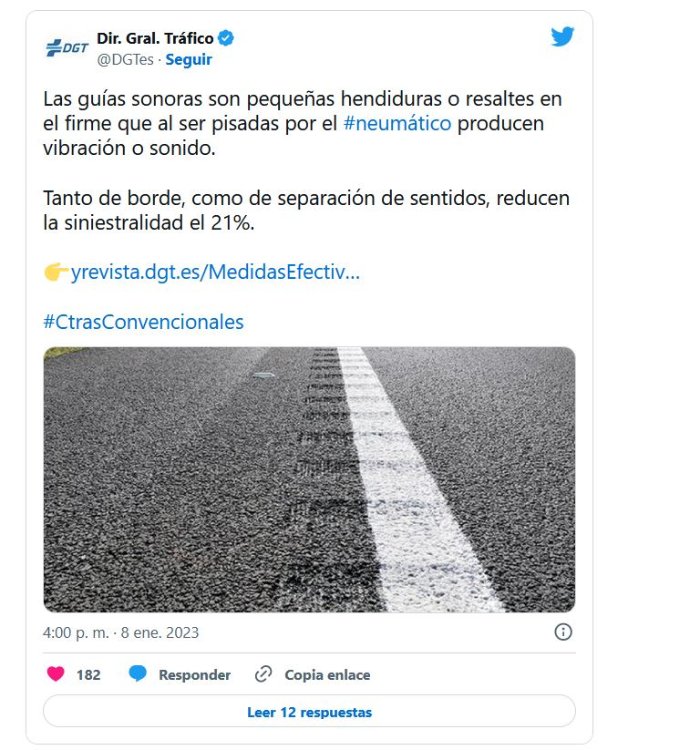The width and height of the screenshot is (690, 750).
Task: Follow DGT with Seguir link
Action: 188,60
